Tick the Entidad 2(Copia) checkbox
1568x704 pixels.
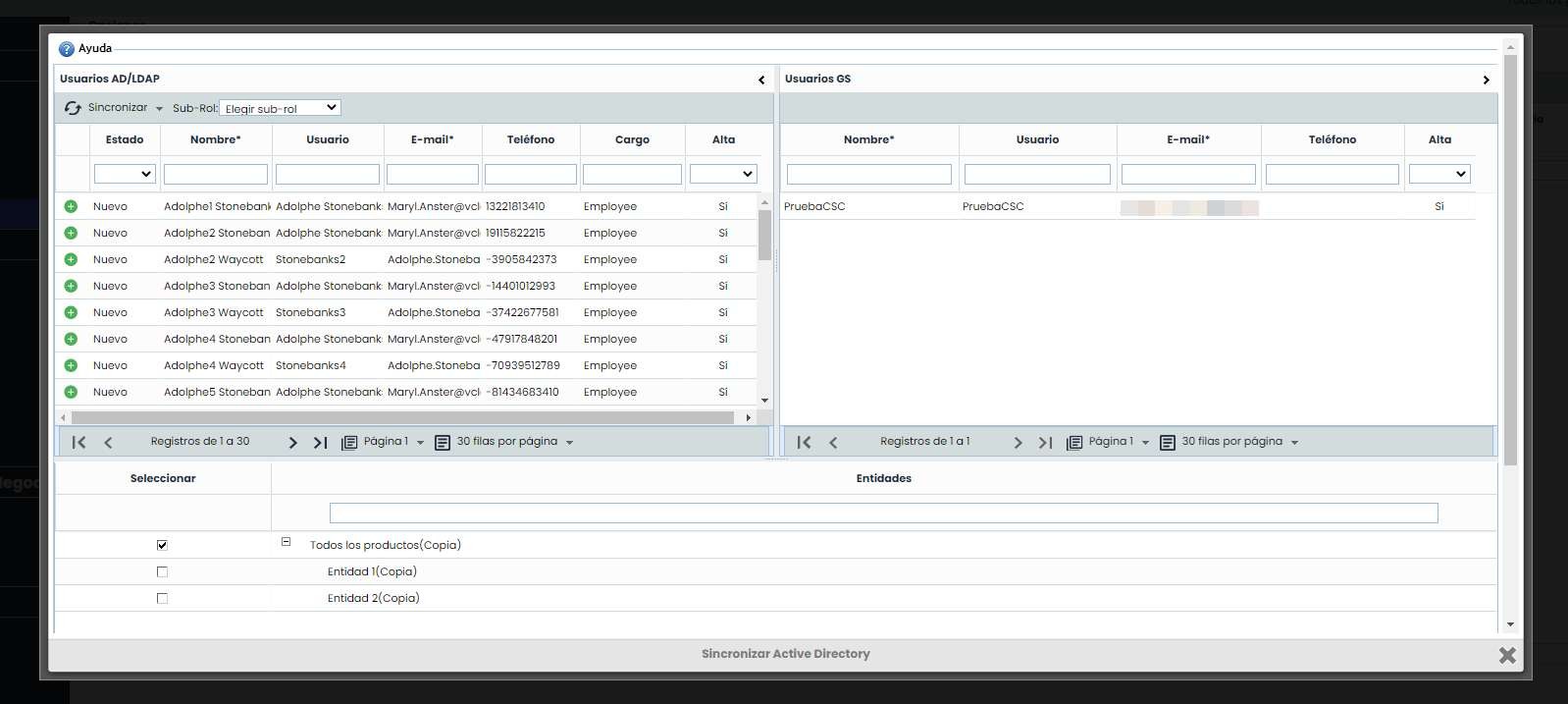[x=162, y=598]
